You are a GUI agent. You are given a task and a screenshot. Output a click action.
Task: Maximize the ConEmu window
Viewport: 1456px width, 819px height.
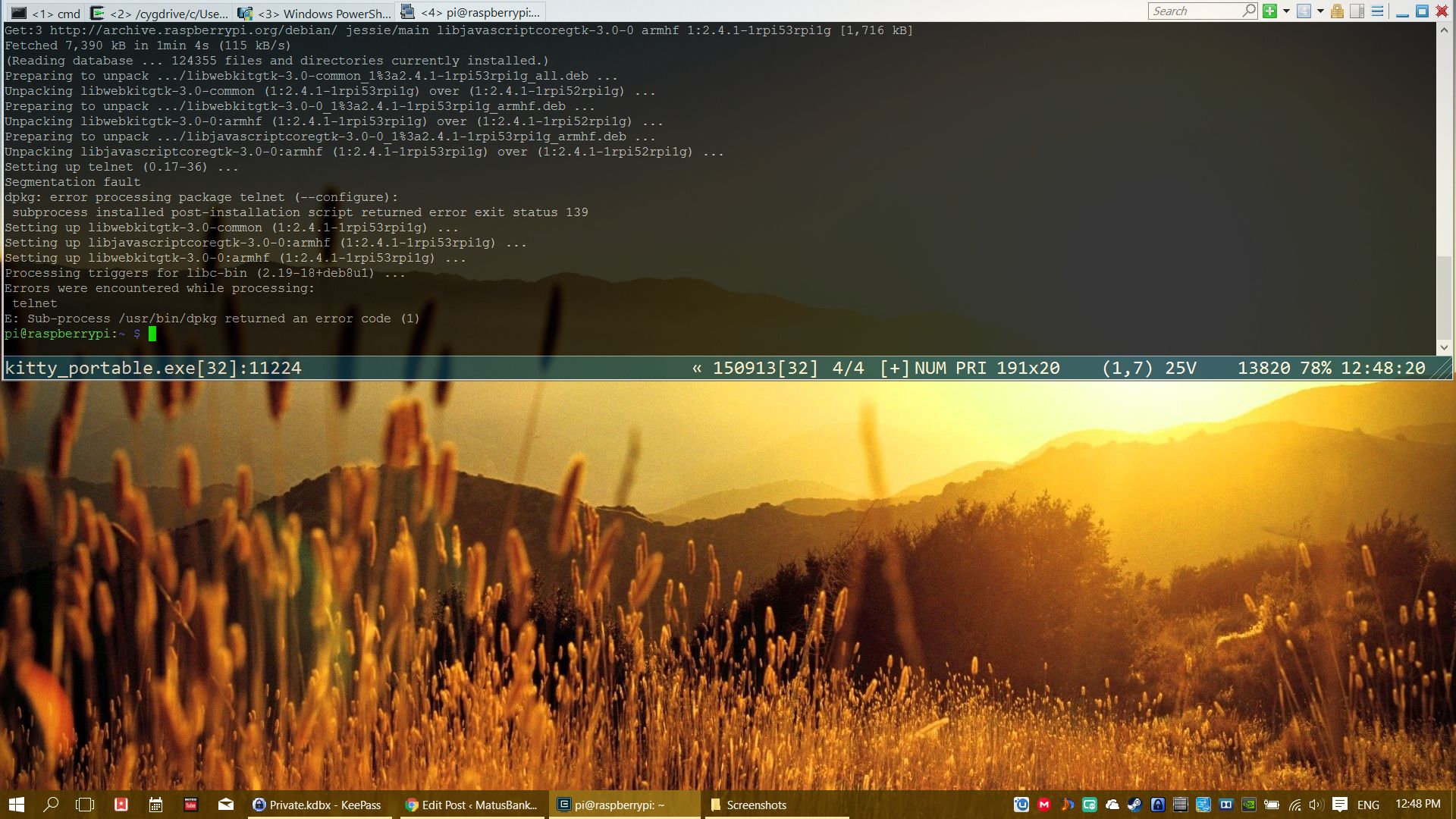1423,11
